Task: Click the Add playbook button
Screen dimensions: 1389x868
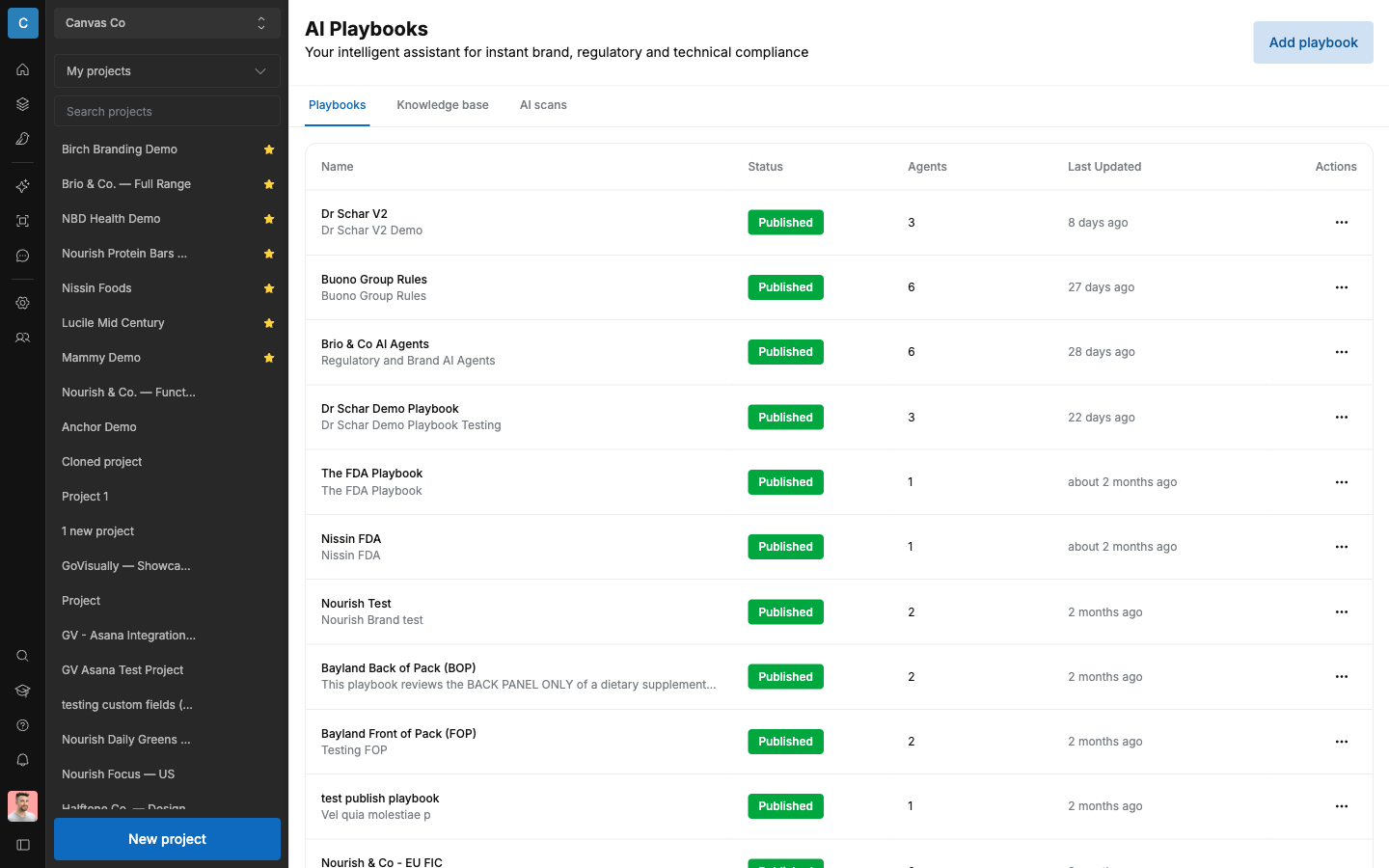Action: (x=1313, y=42)
